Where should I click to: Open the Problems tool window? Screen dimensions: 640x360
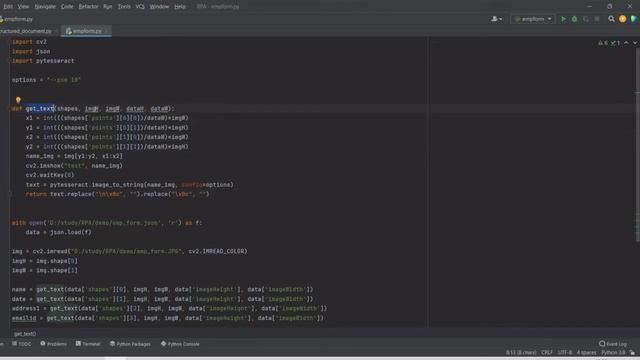(x=53, y=344)
